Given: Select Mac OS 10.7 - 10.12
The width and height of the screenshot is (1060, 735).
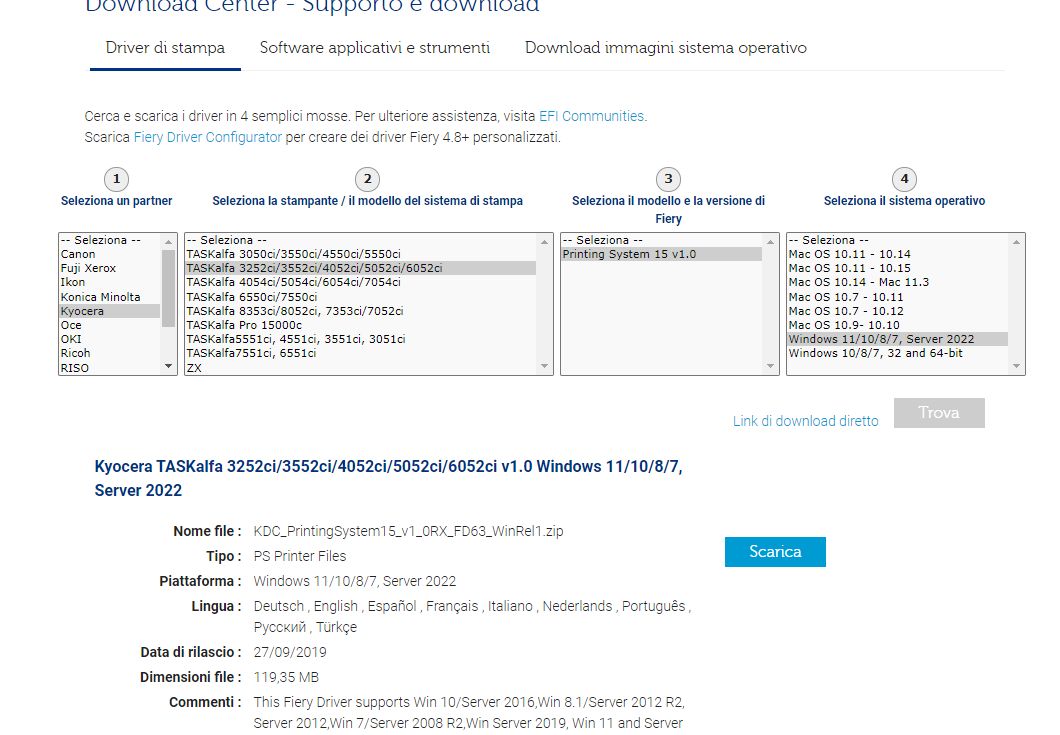Looking at the screenshot, I should (x=898, y=311).
